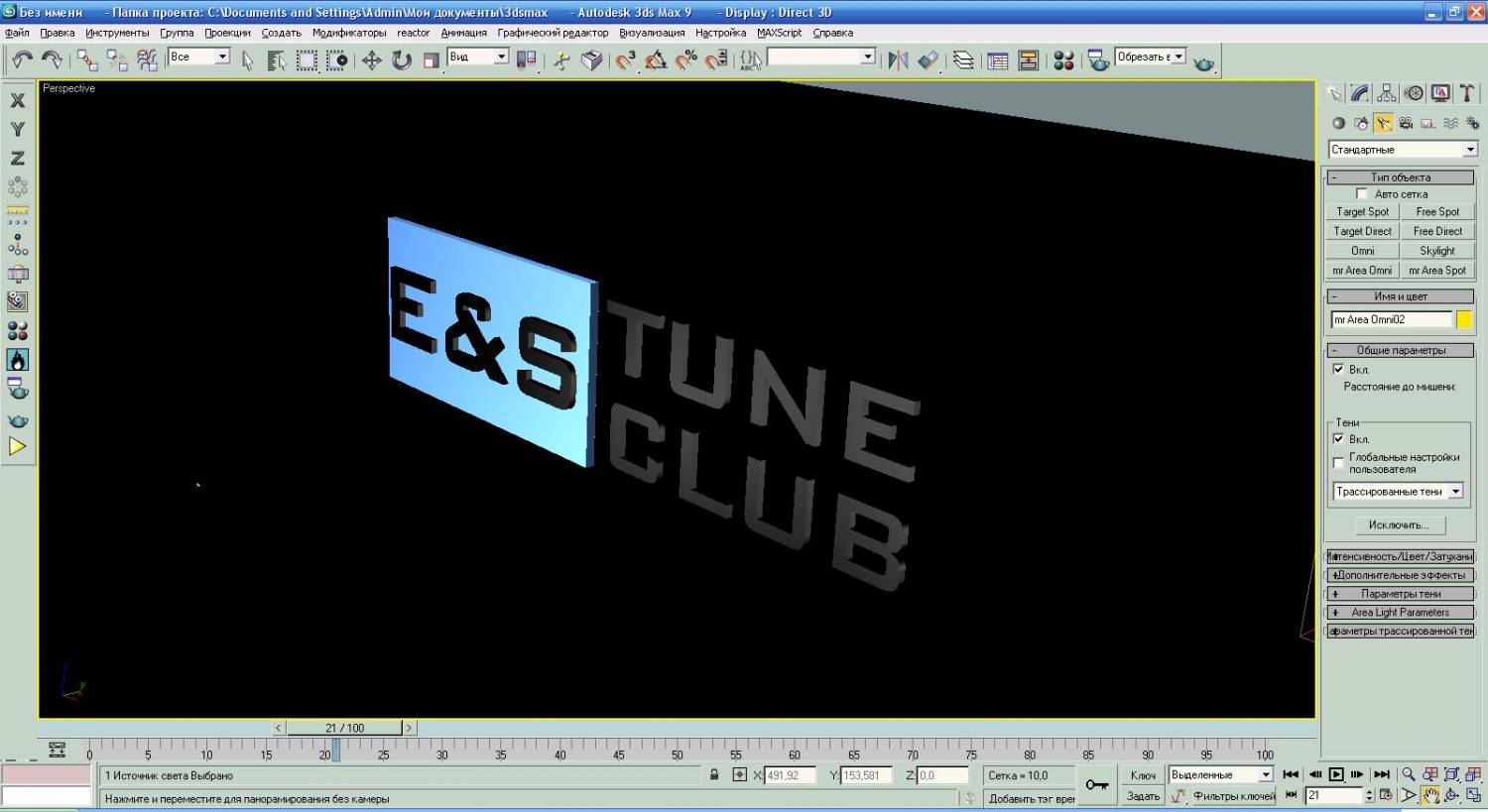Toggle absolute/offset transform type-in mode

(x=739, y=774)
